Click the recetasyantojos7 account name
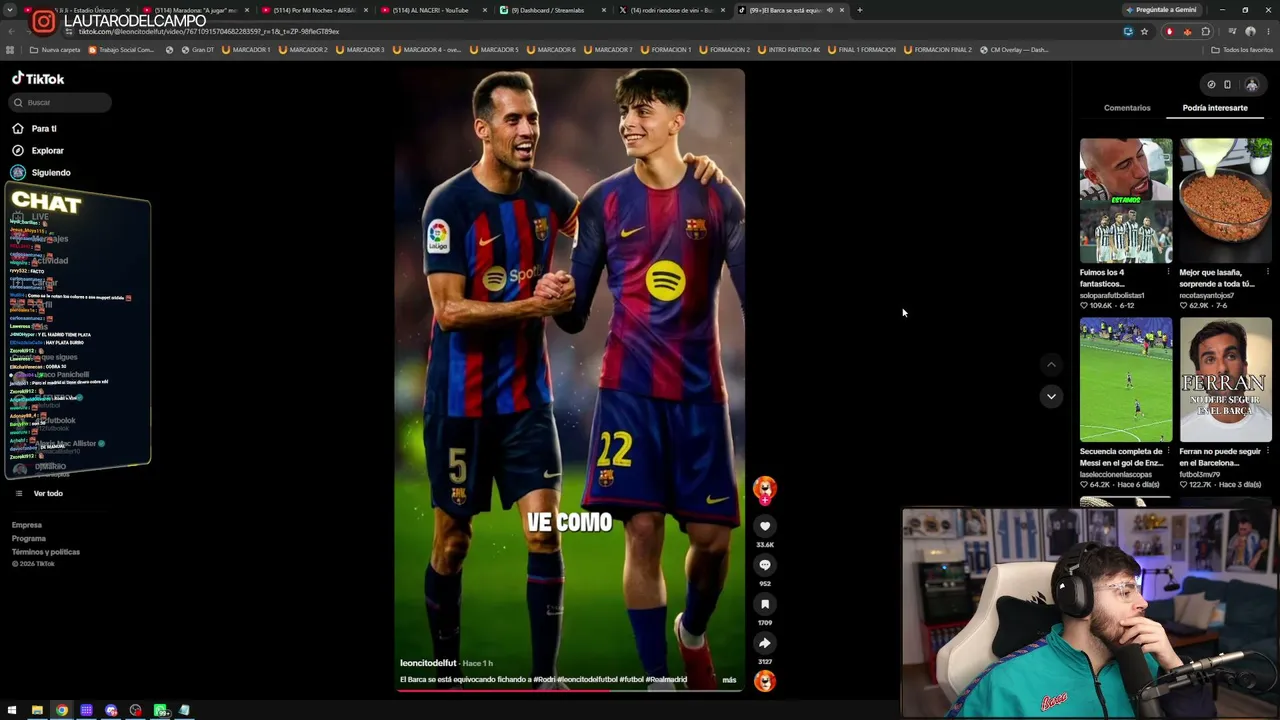 (x=1207, y=296)
